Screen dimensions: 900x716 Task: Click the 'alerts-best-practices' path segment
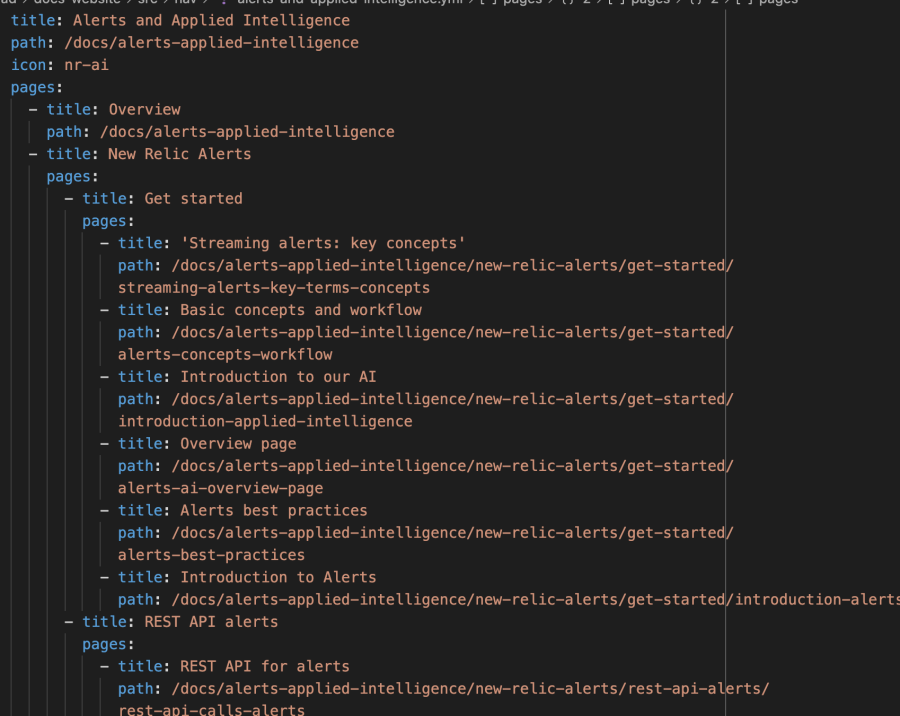(x=211, y=555)
